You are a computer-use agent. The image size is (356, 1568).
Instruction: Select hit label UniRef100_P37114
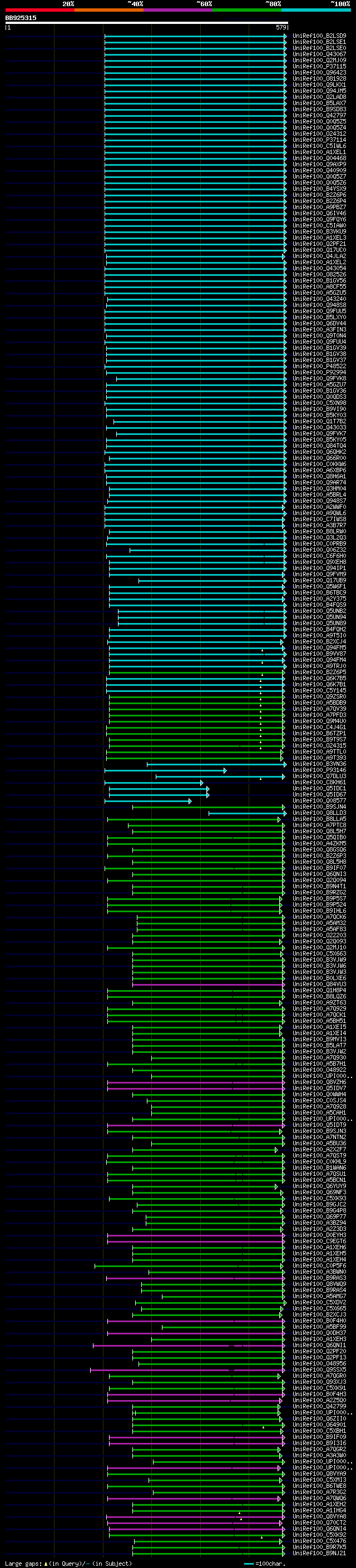coord(319,140)
